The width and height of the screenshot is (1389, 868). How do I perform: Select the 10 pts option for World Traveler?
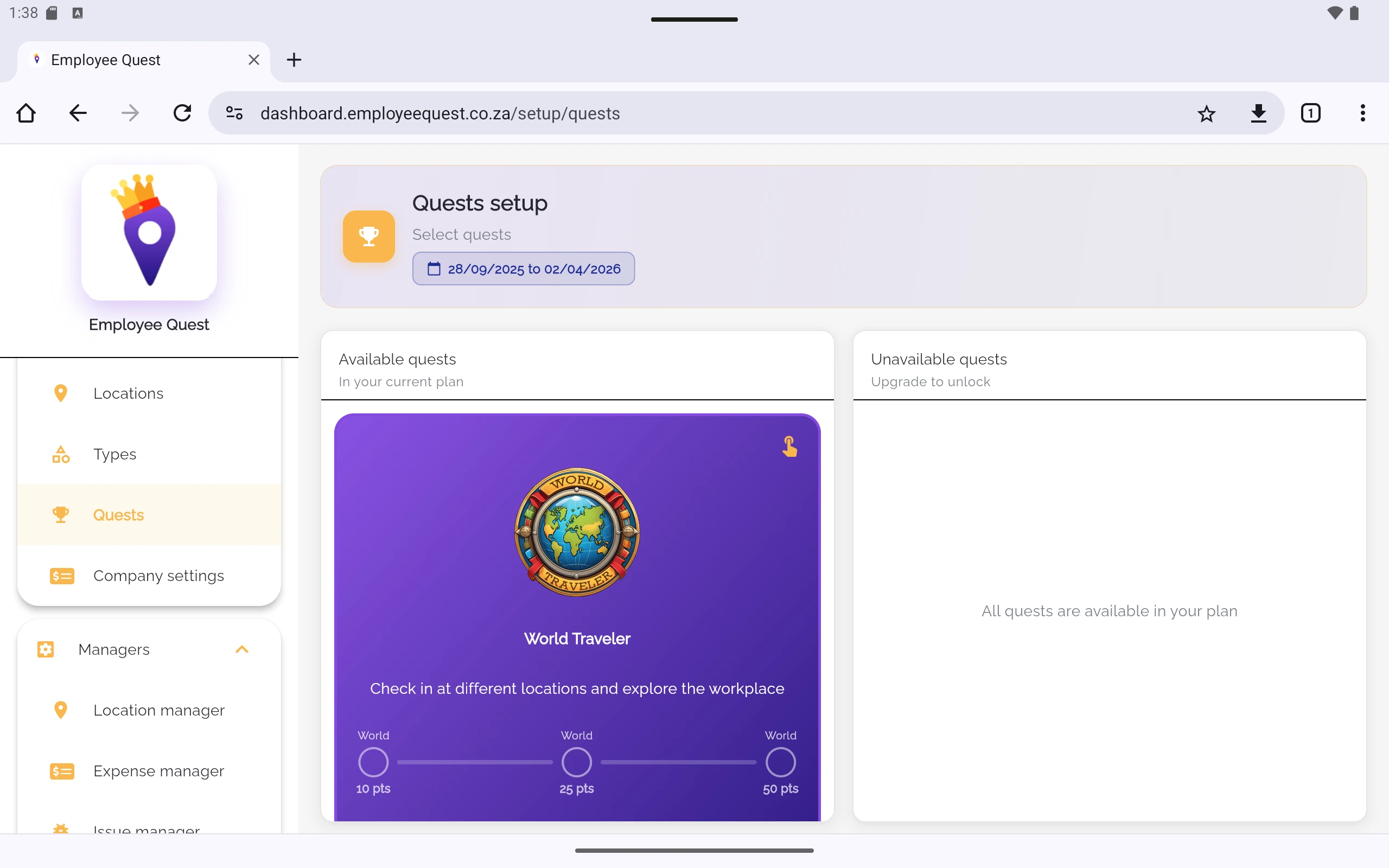click(x=373, y=762)
